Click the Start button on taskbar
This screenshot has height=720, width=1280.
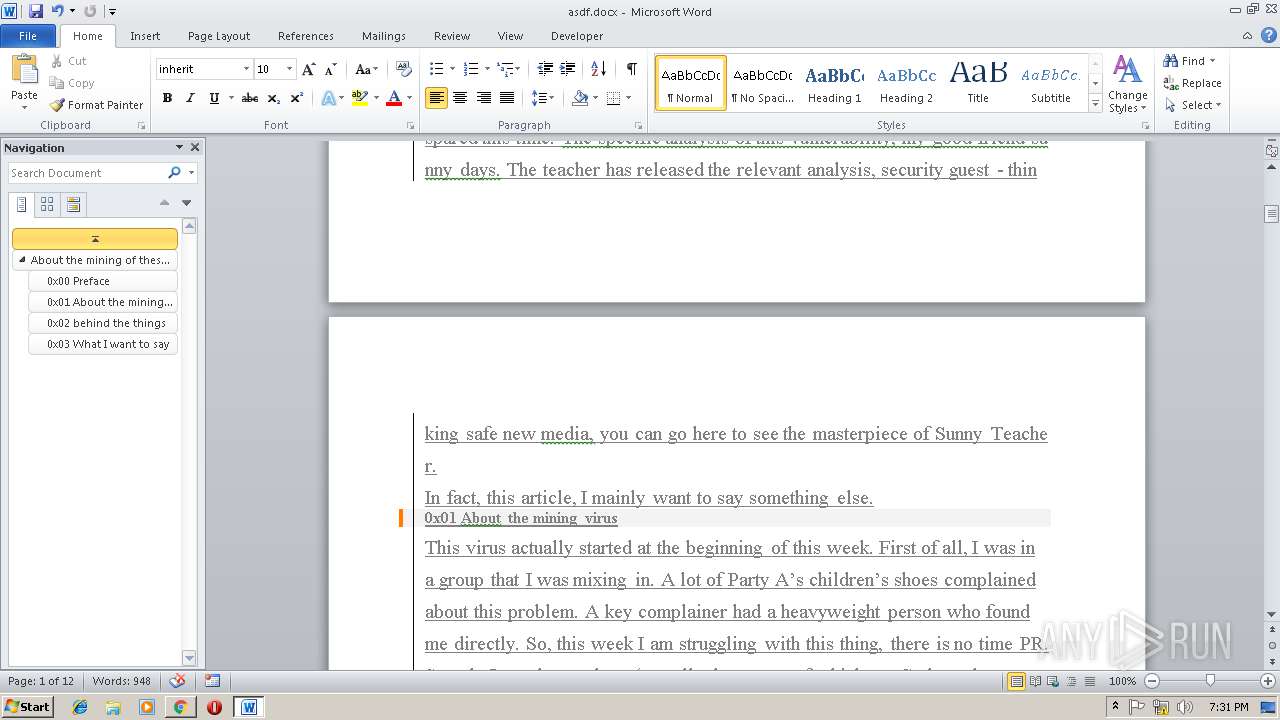tap(27, 706)
